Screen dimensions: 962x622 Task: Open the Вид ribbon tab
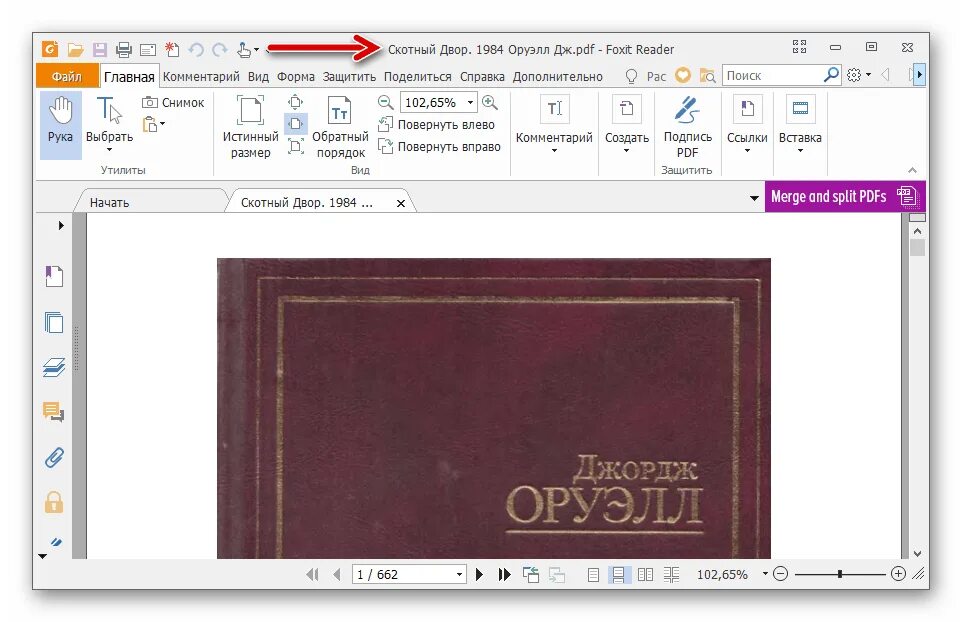[258, 77]
